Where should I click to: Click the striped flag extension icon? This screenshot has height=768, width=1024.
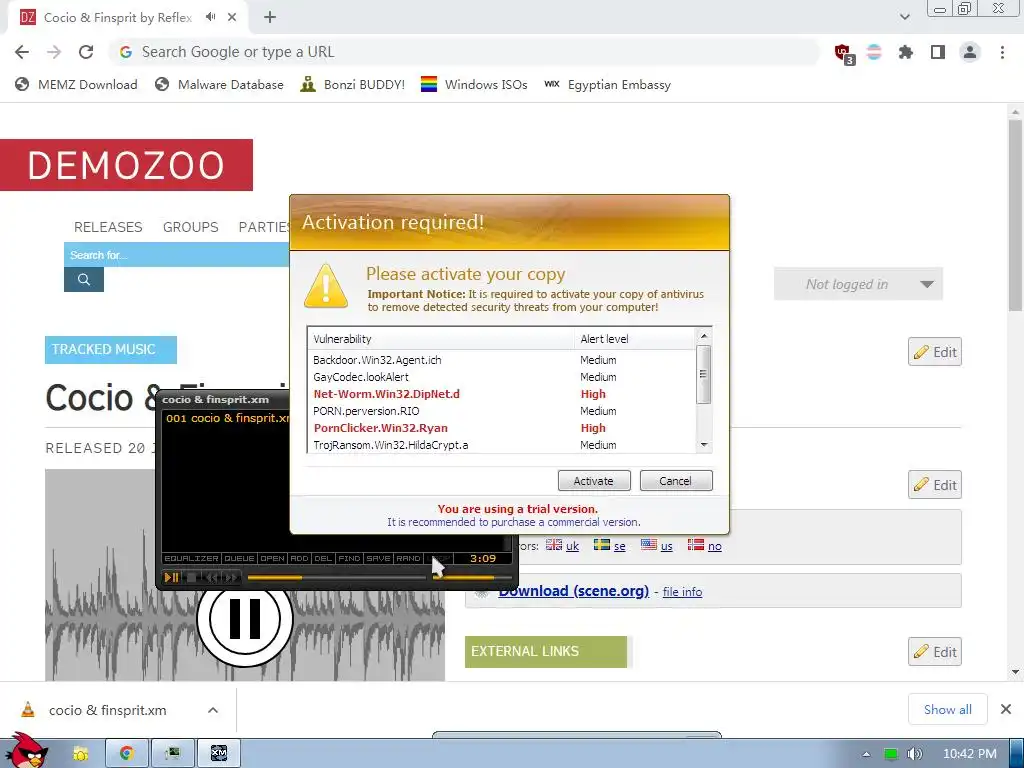[874, 52]
